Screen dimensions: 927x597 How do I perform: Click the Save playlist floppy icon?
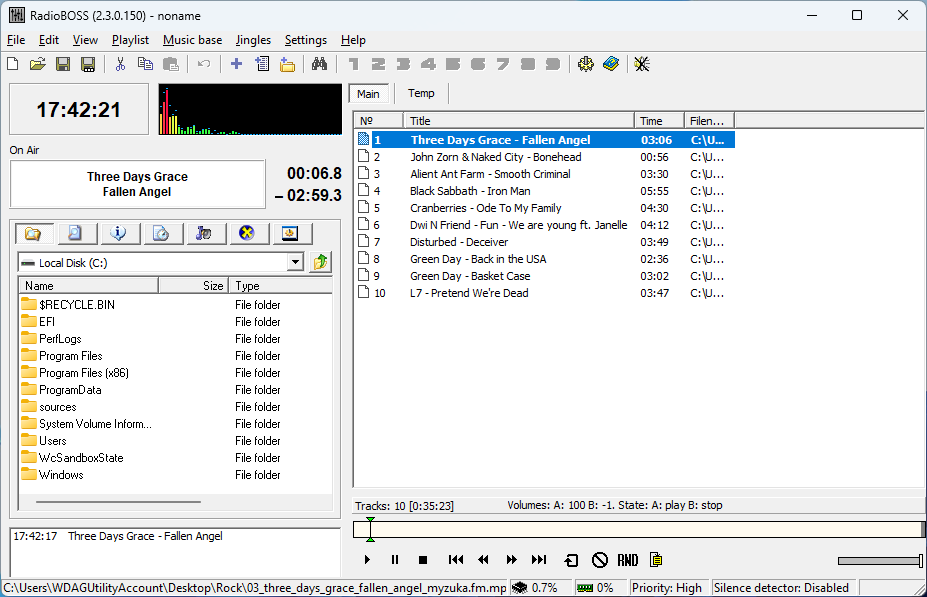[x=63, y=64]
